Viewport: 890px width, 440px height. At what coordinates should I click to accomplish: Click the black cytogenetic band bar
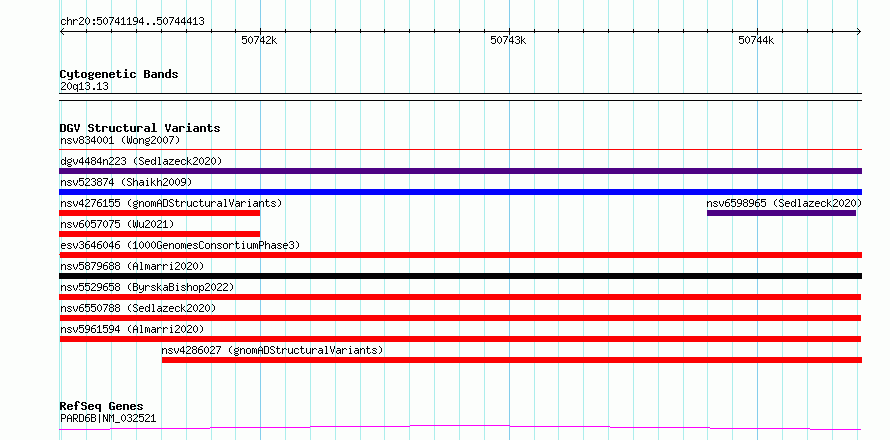(460, 97)
